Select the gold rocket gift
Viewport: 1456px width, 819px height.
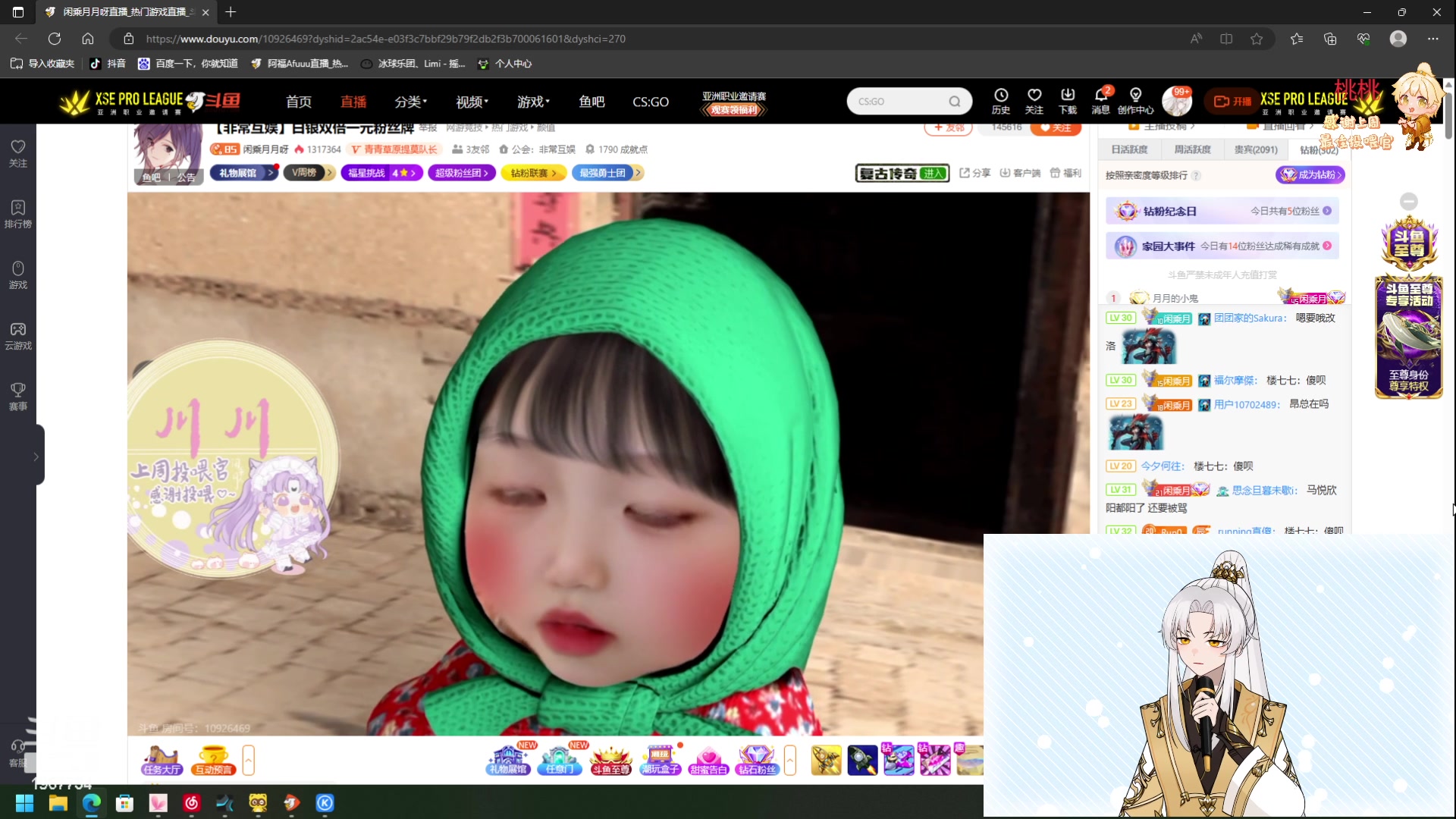point(826,760)
